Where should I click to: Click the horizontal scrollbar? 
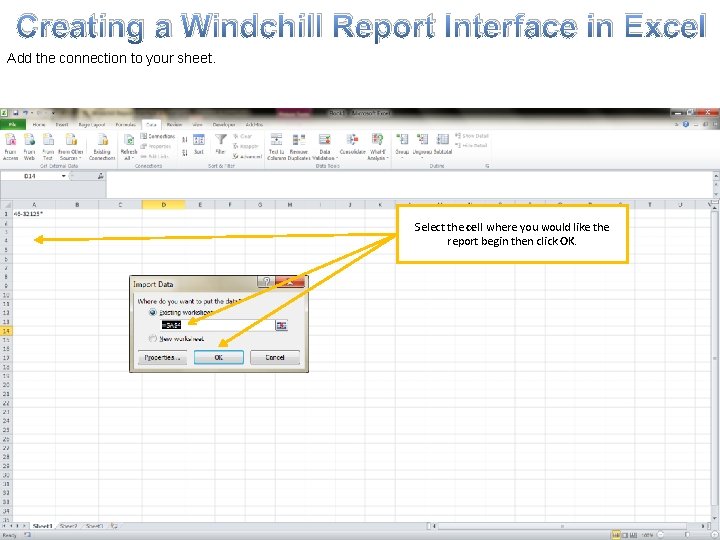(x=568, y=526)
